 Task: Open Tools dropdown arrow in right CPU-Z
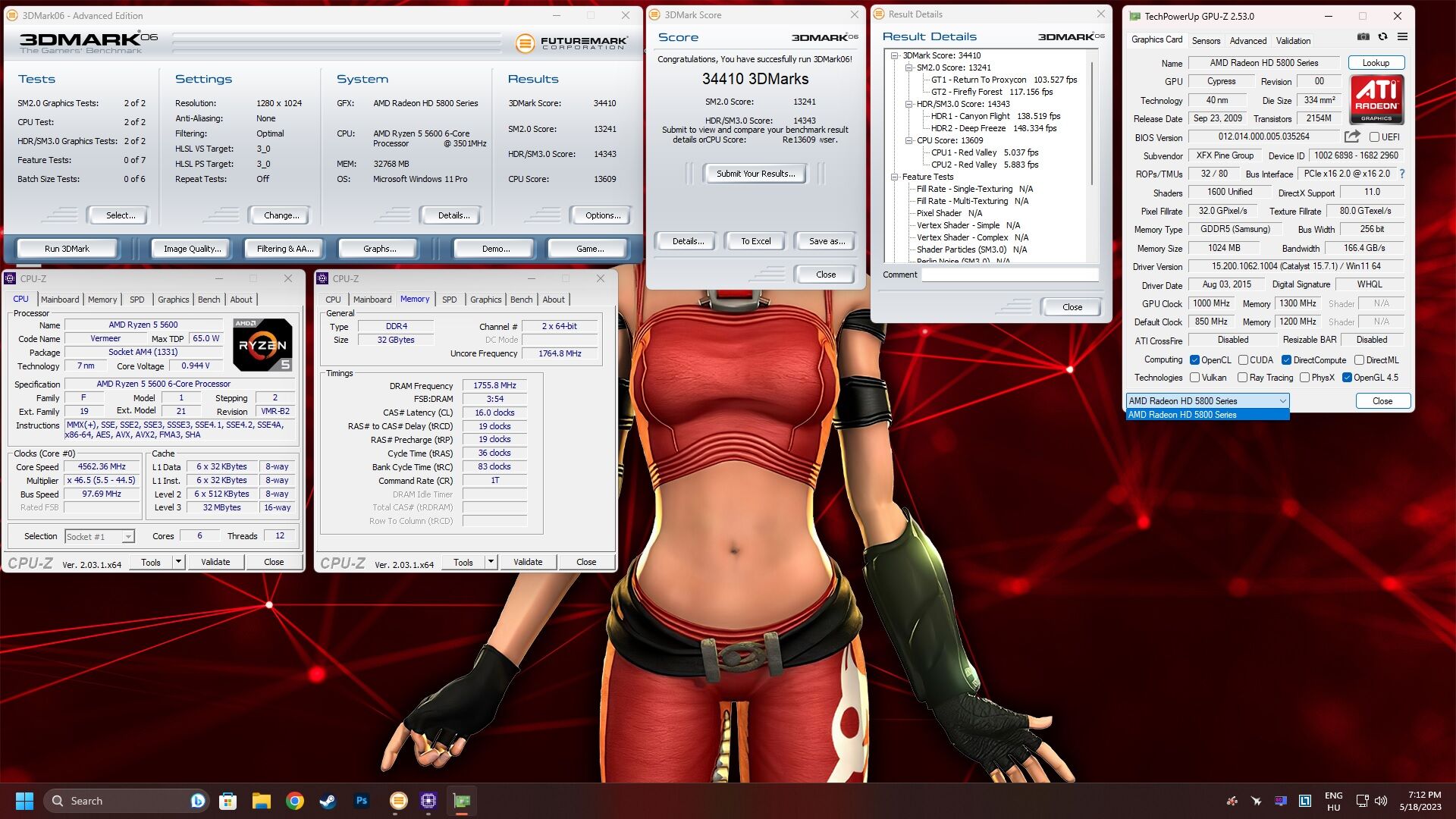tap(491, 562)
